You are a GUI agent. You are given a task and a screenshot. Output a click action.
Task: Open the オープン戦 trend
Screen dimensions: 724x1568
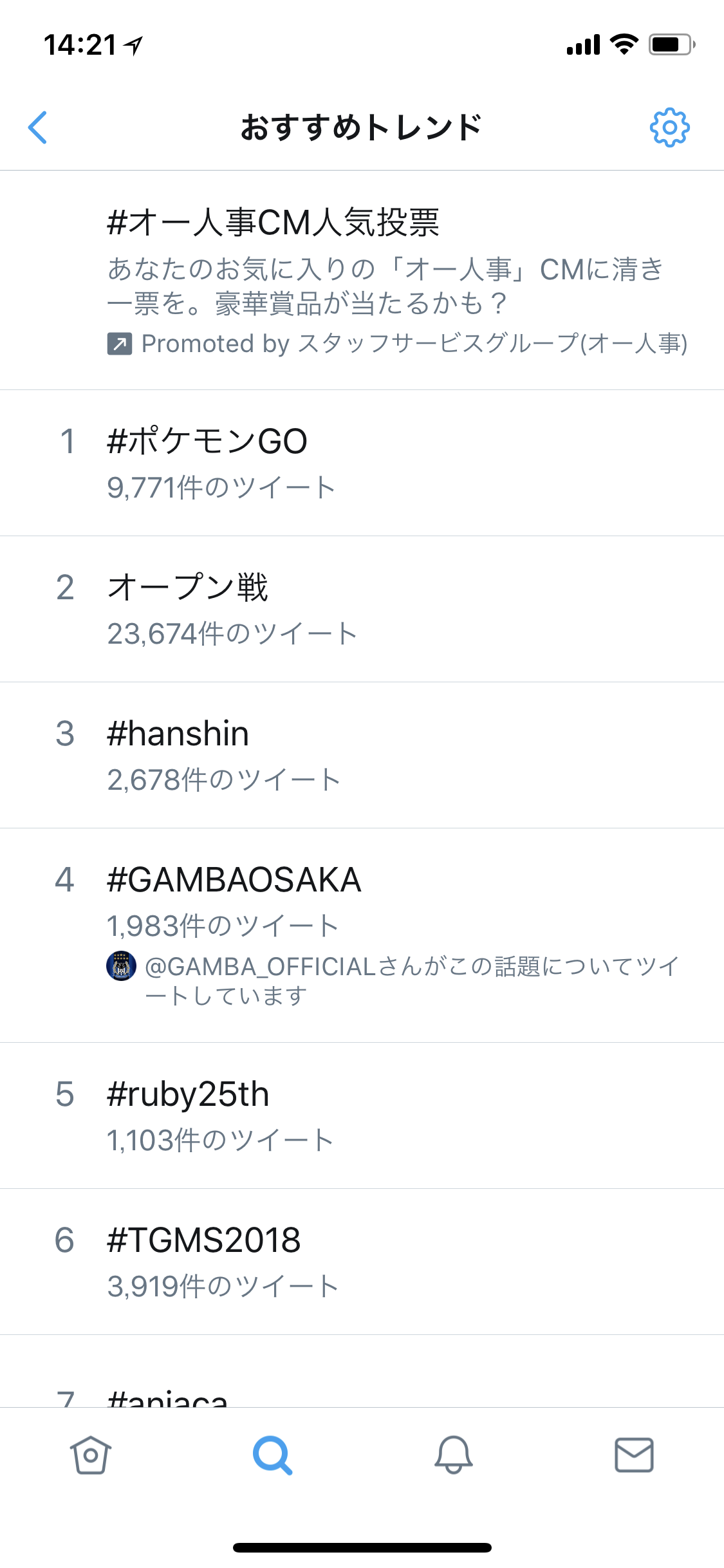point(188,588)
